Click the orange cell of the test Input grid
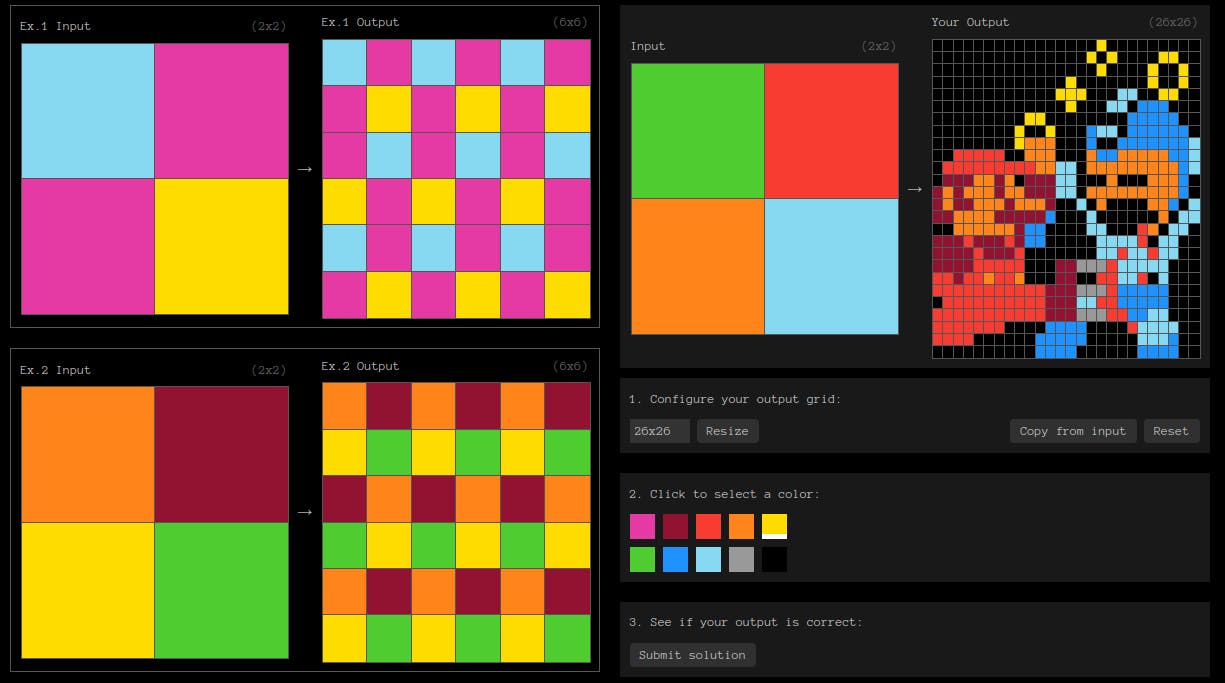Image resolution: width=1225 pixels, height=683 pixels. coord(697,266)
